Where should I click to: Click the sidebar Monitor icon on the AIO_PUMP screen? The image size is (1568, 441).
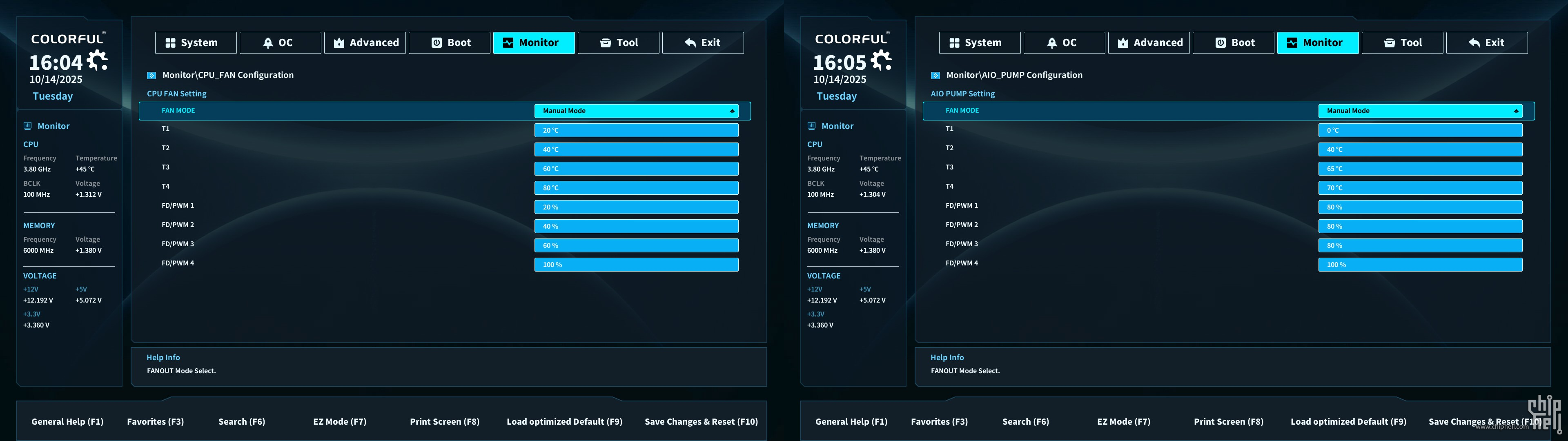click(811, 126)
